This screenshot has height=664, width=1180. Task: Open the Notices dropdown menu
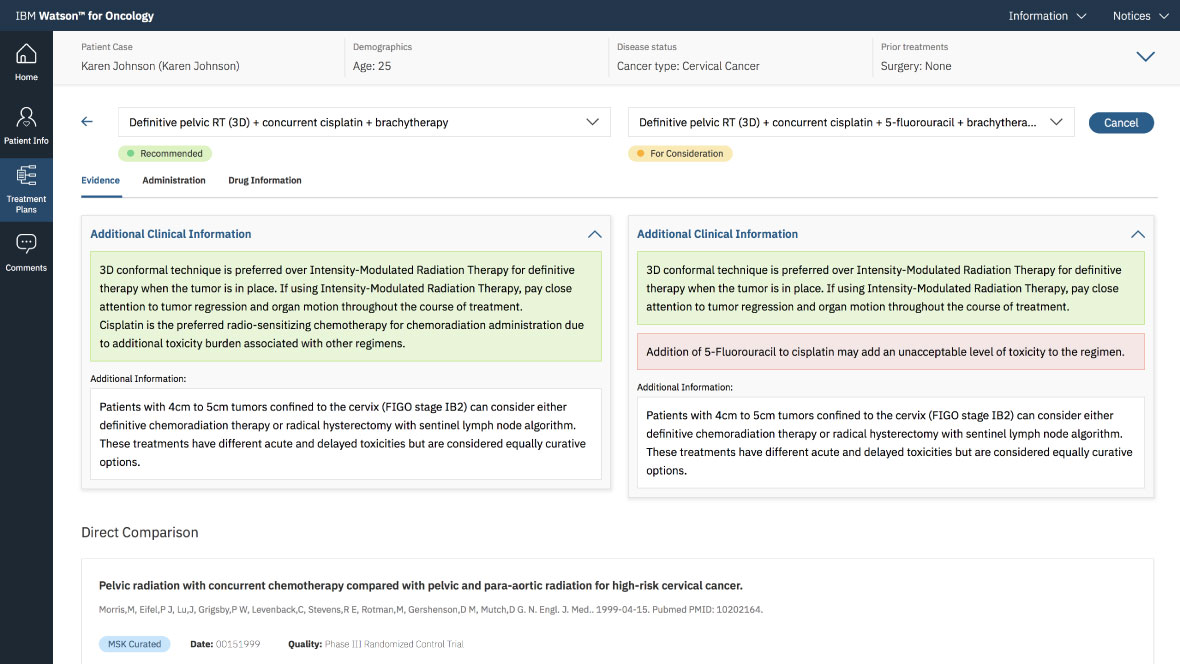(1140, 16)
